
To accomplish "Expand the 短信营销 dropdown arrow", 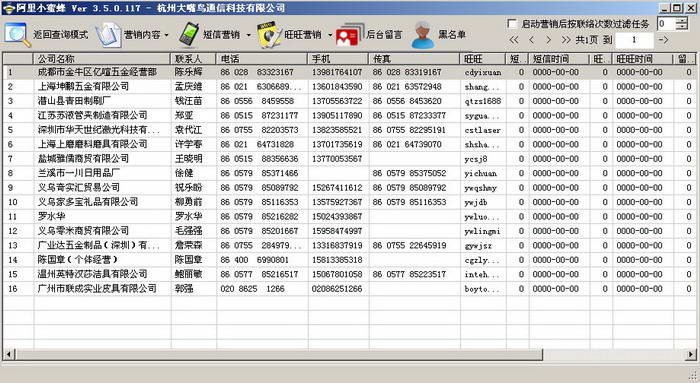I will pyautogui.click(x=249, y=35).
